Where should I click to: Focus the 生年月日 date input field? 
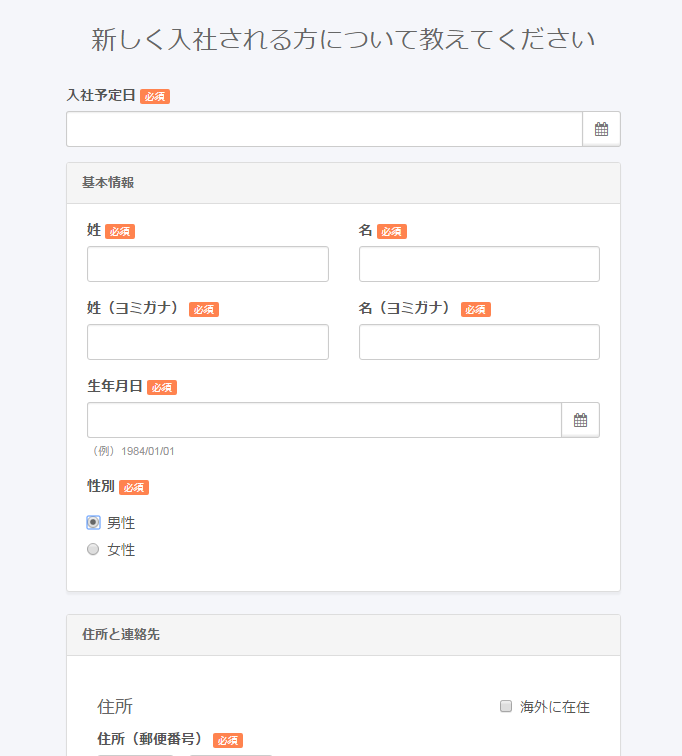(324, 420)
